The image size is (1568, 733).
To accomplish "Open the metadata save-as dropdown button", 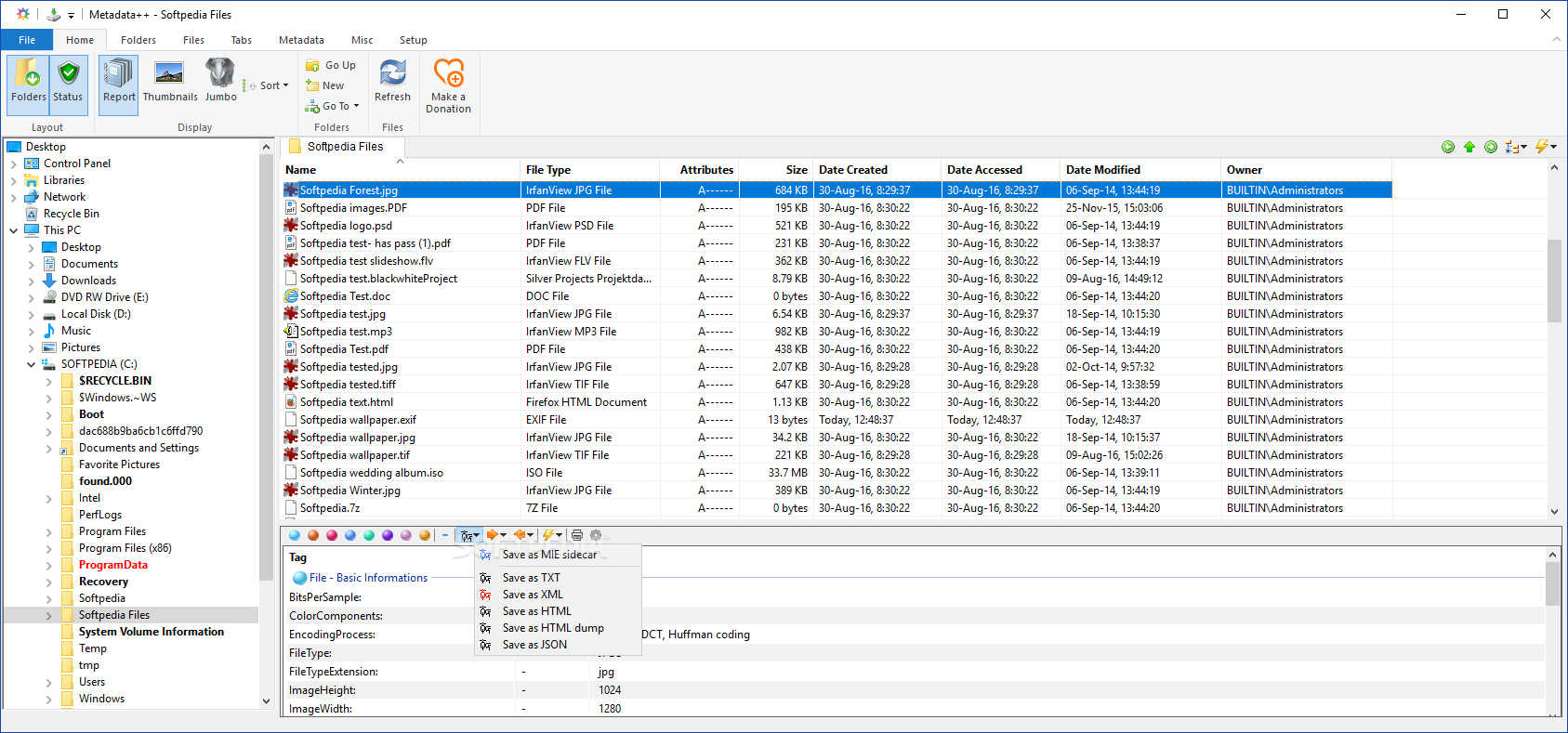I will (x=469, y=535).
